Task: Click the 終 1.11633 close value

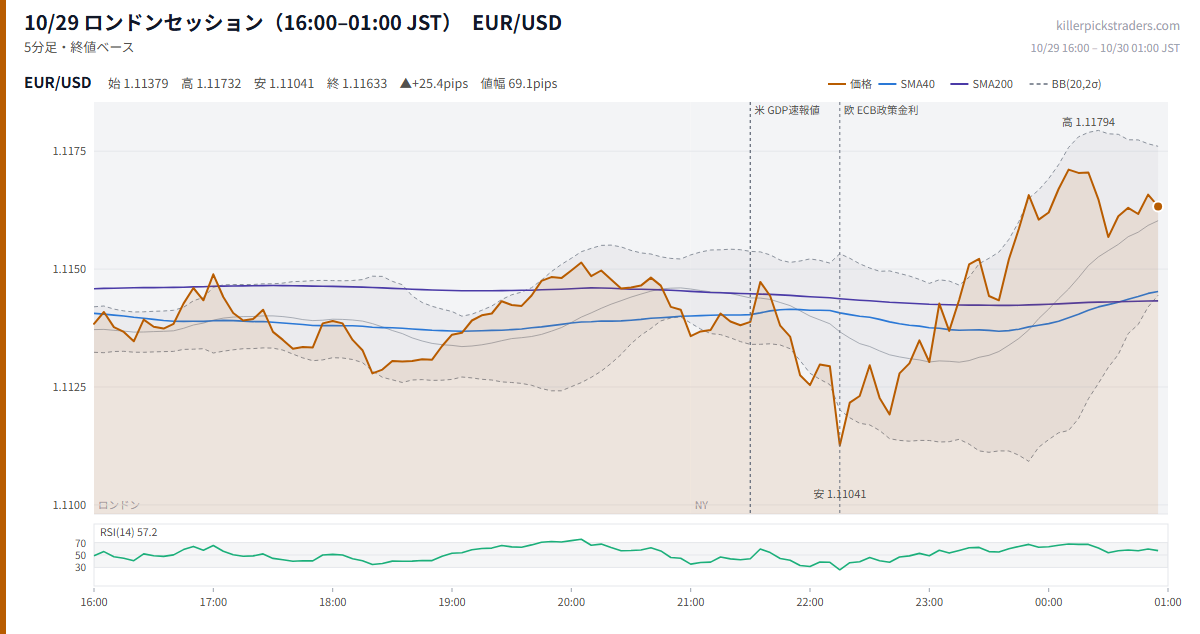Action: tap(357, 84)
